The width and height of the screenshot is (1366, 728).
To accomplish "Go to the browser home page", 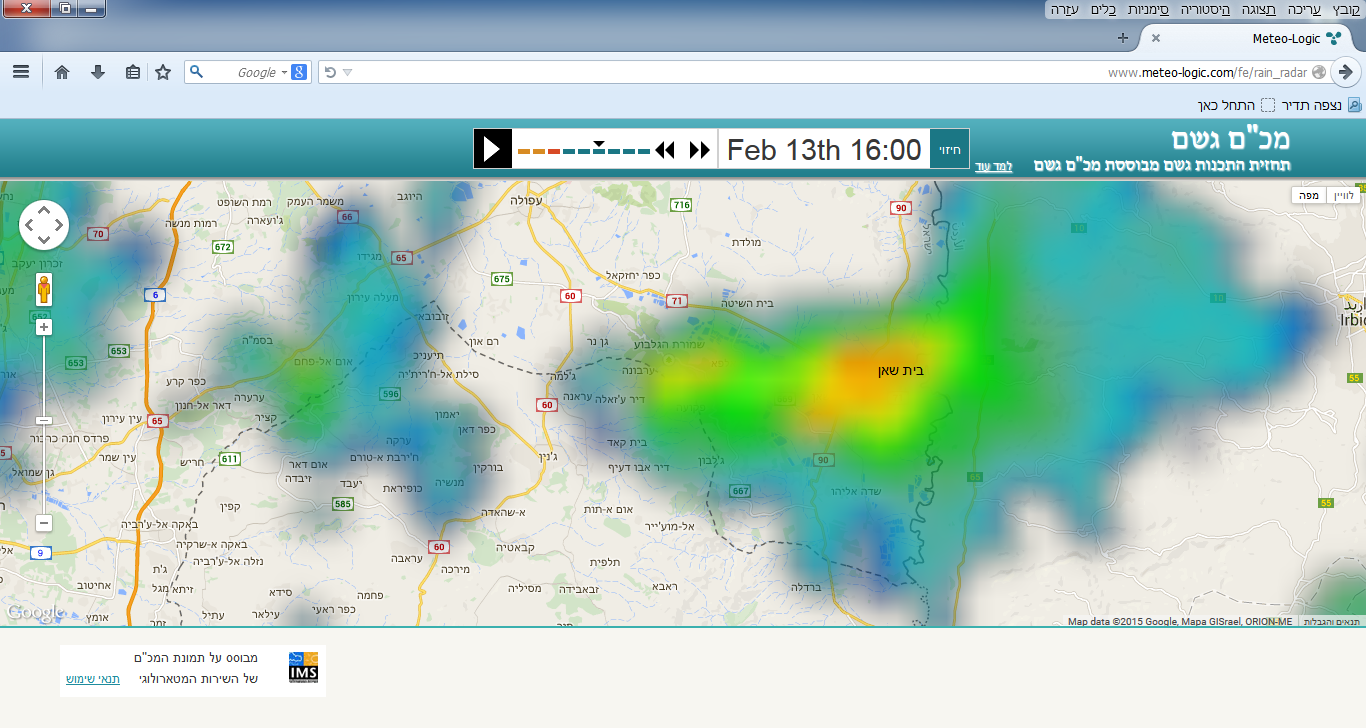I will 62,72.
